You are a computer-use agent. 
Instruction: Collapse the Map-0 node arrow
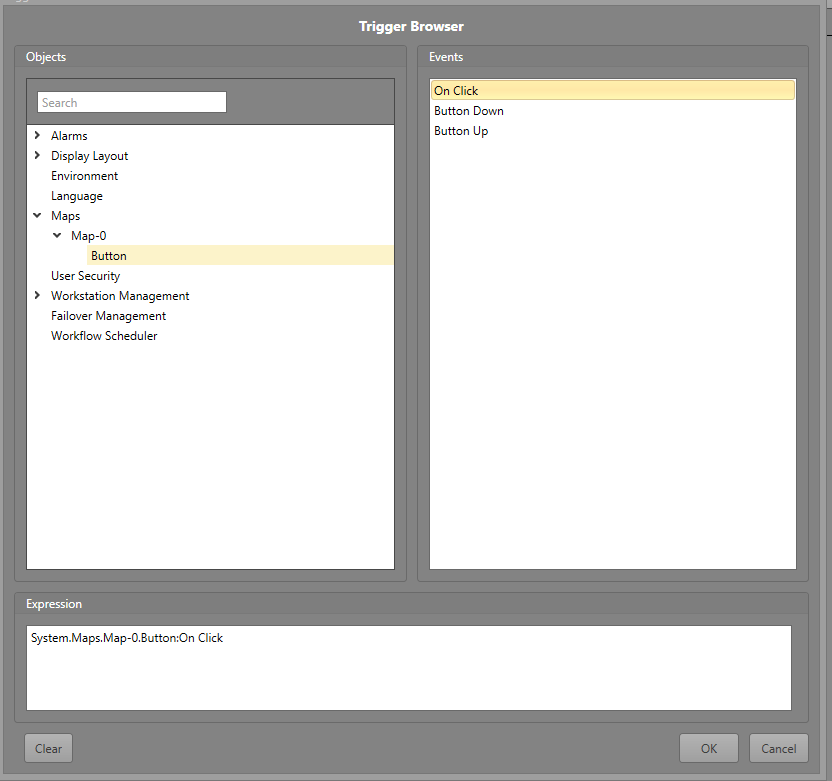pyautogui.click(x=57, y=236)
